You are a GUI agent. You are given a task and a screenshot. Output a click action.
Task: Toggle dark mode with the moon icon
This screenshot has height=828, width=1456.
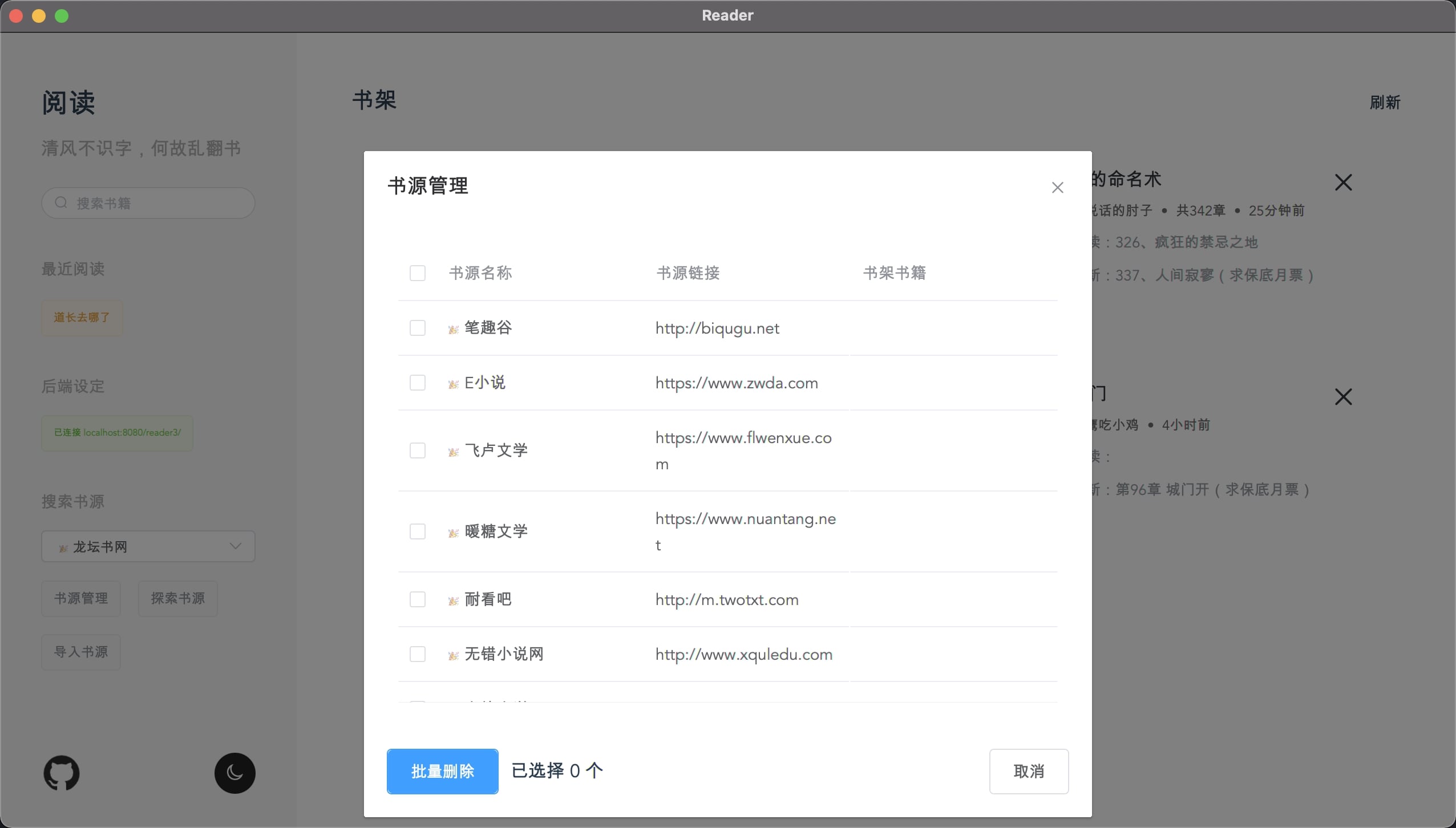[234, 773]
